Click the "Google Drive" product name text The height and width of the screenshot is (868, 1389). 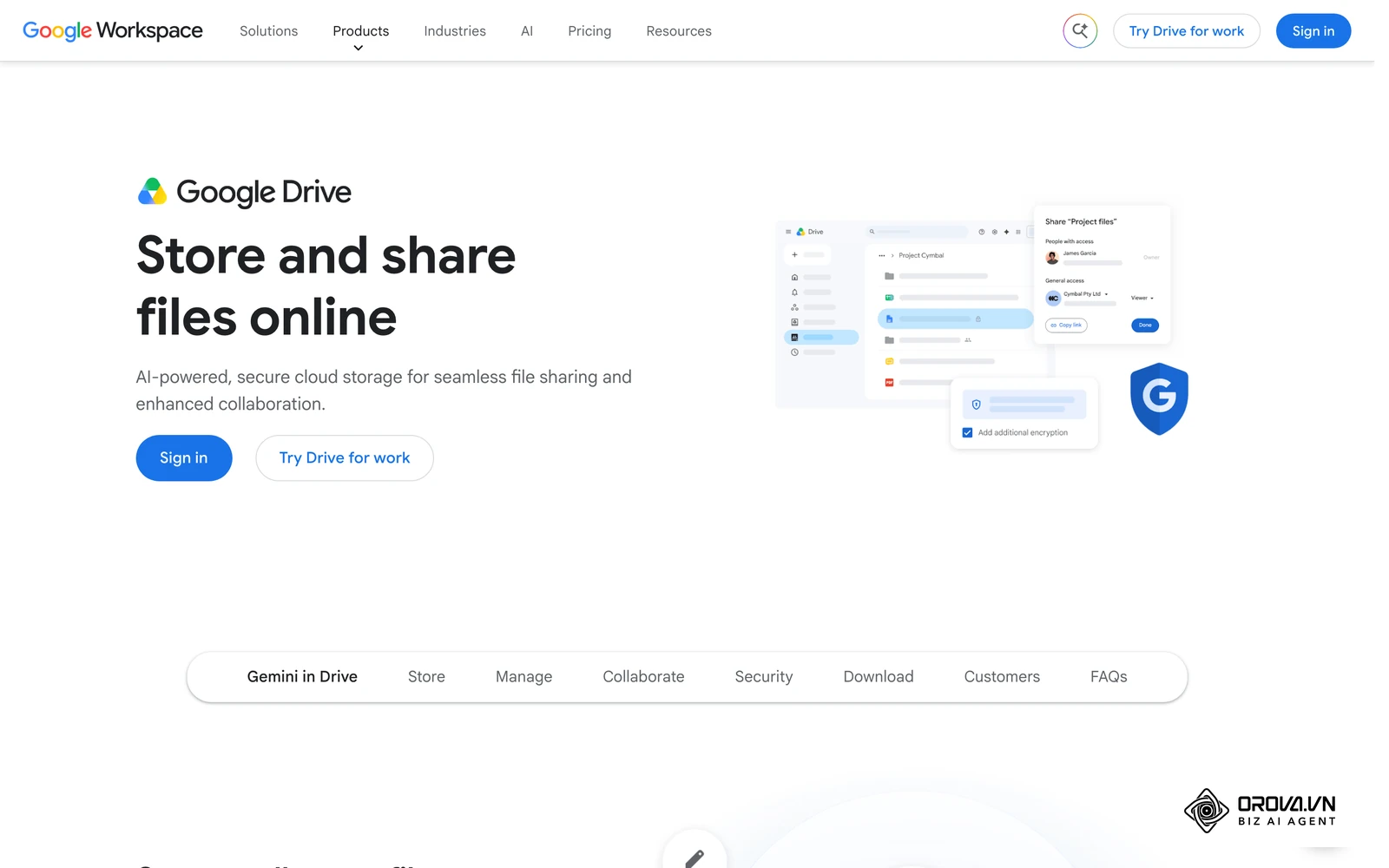(x=264, y=193)
